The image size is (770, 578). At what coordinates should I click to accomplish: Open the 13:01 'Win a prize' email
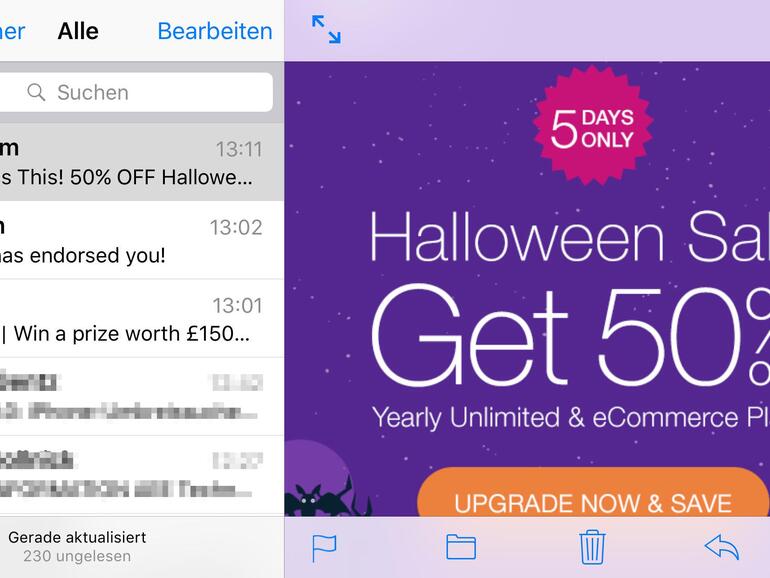point(142,318)
